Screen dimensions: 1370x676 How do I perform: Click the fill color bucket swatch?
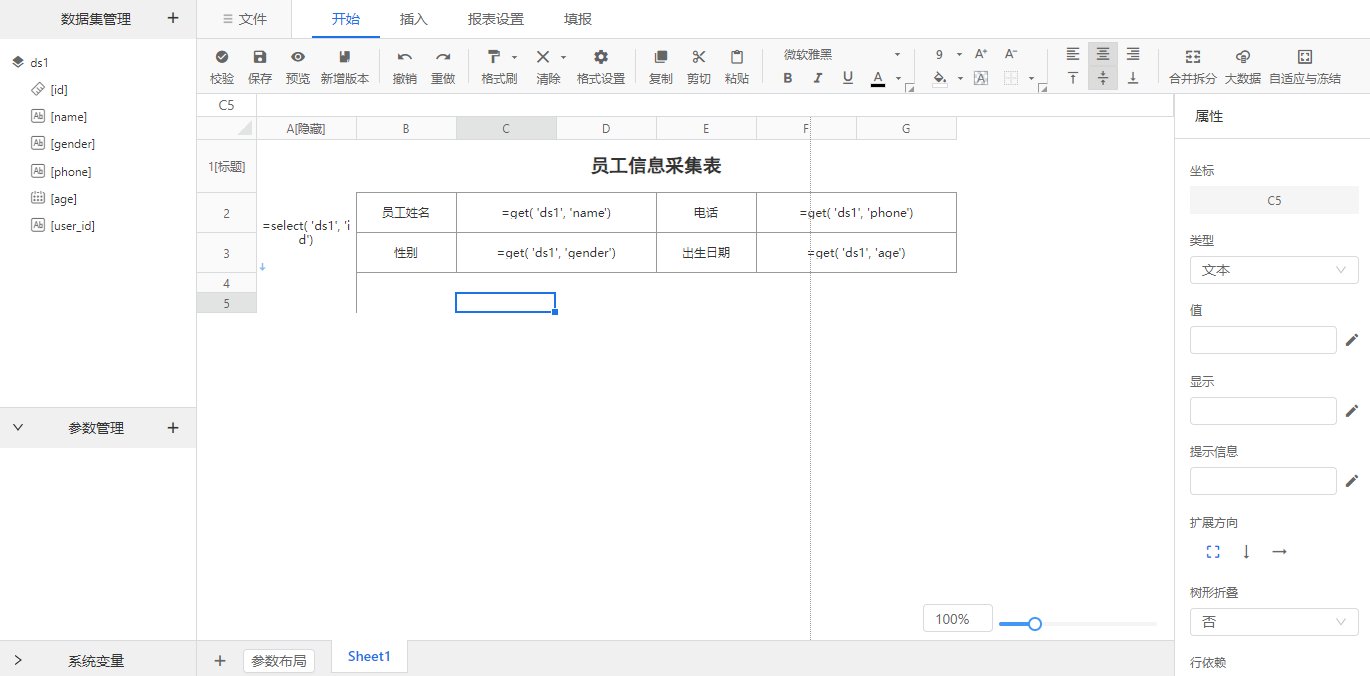[x=940, y=78]
